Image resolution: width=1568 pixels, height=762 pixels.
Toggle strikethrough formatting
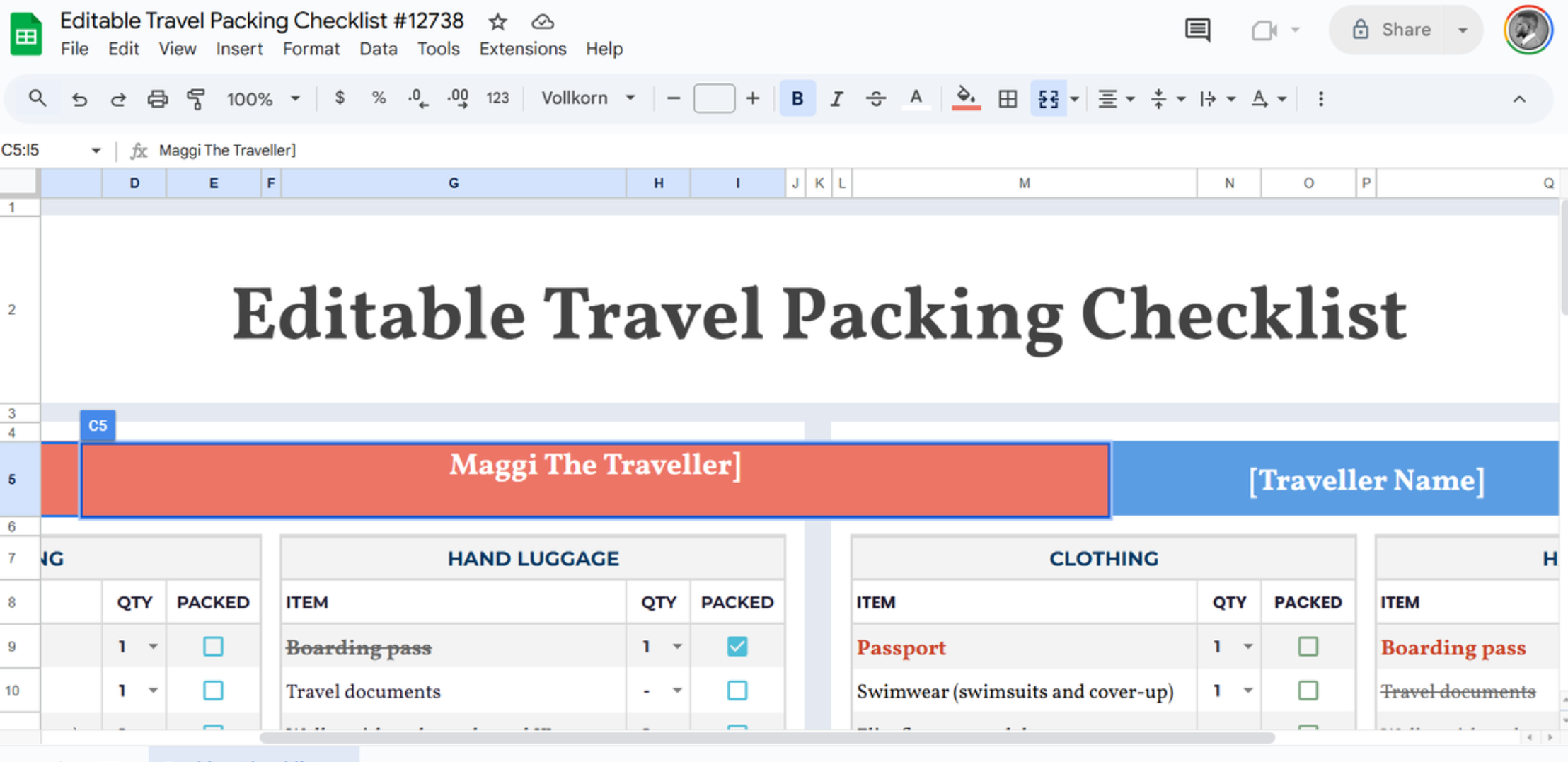[x=876, y=98]
